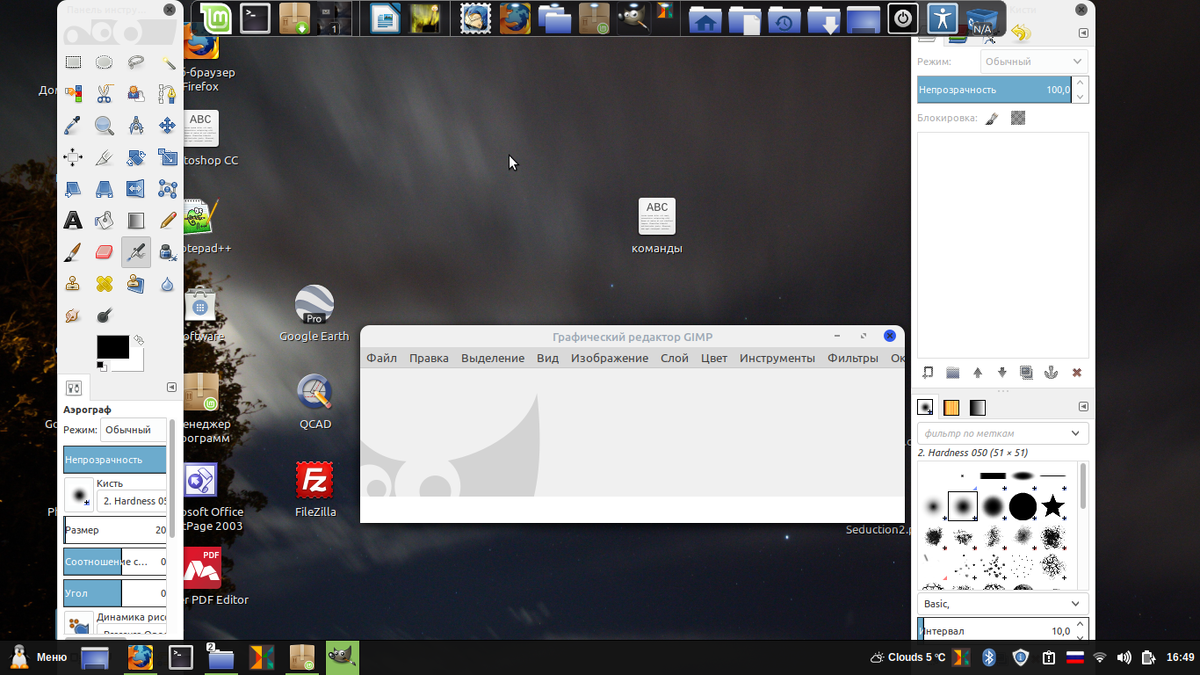Screen dimensions: 1200x675
Task: Toggle lock alpha channel checkerboard icon
Action: 1018,118
